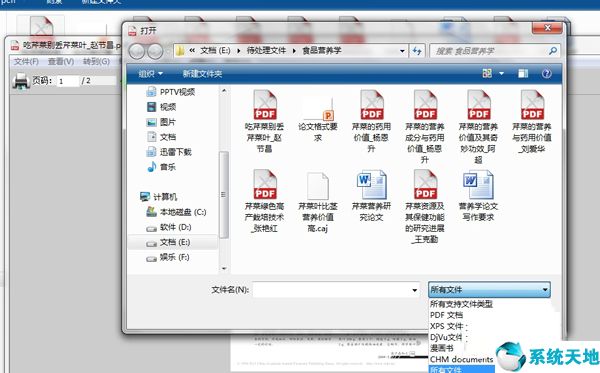Toggle the preview pane icon

pos(523,73)
